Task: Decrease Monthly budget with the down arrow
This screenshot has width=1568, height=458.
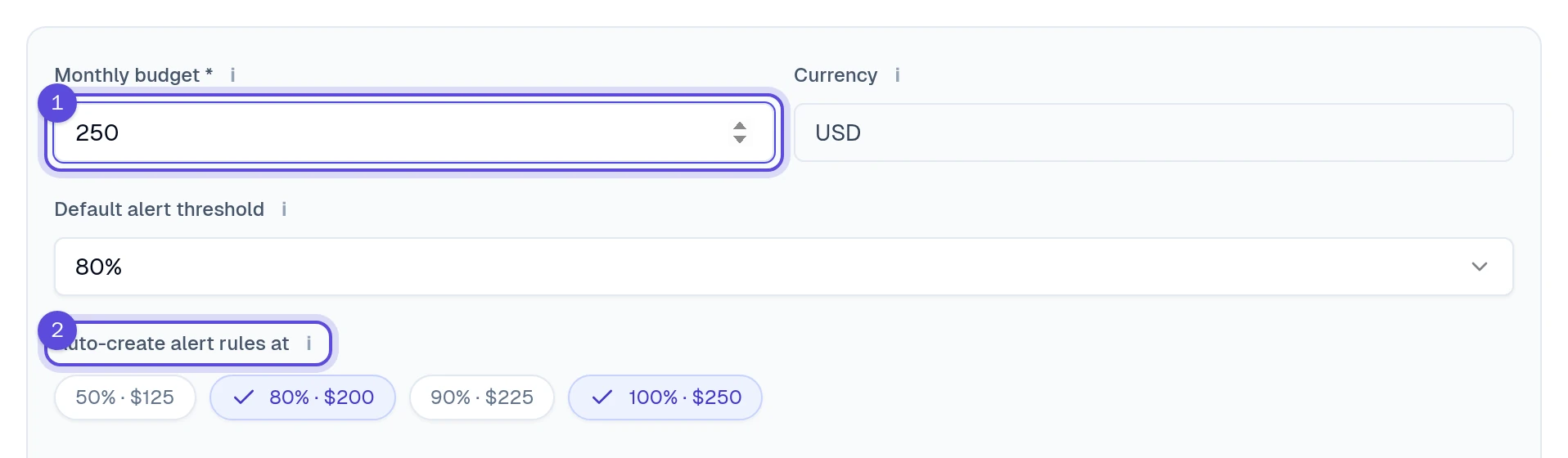Action: [740, 139]
